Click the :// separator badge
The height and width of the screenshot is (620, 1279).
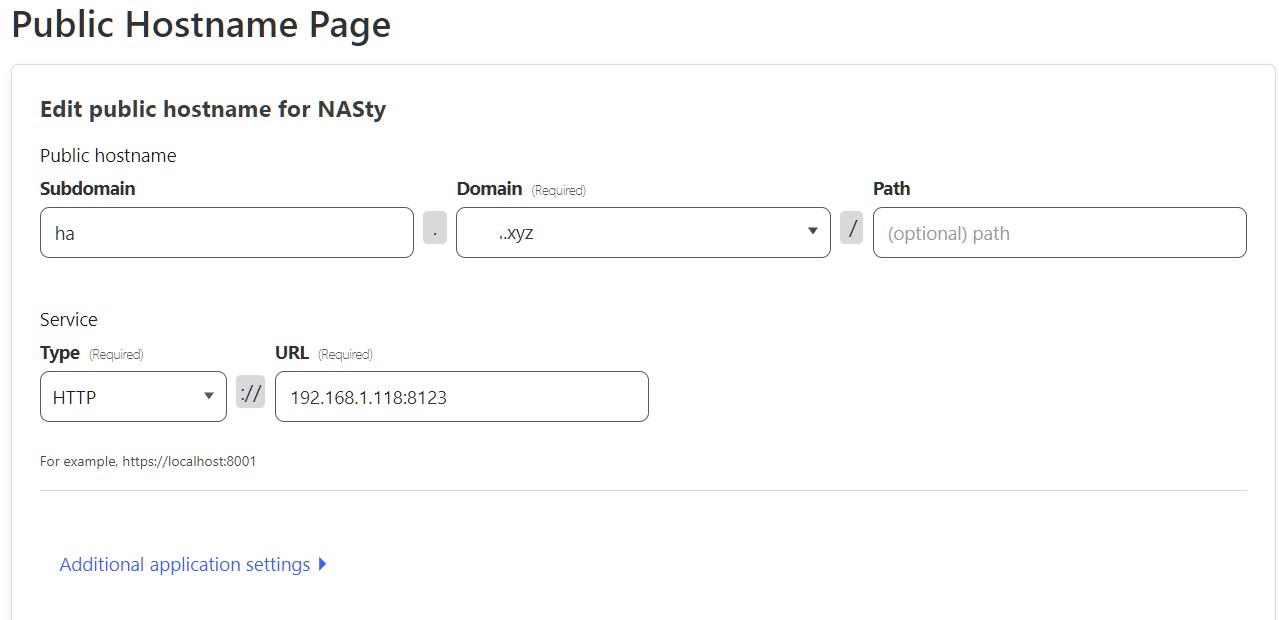(x=251, y=391)
